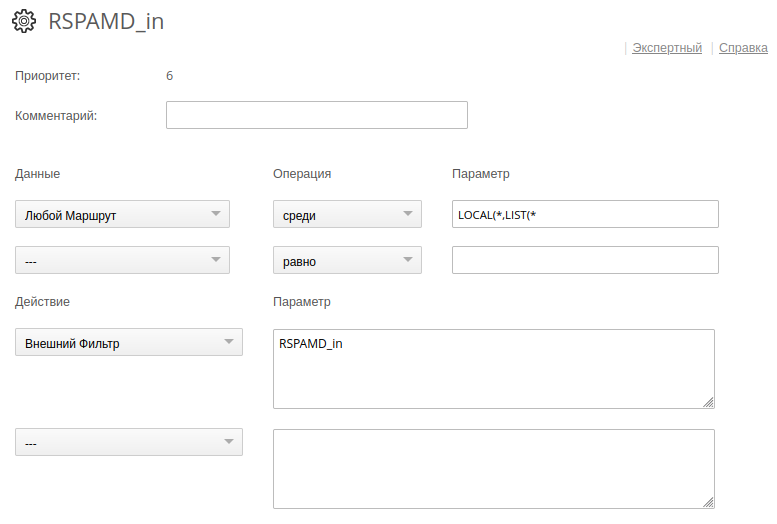Click the resize handle of the bottom textarea
The height and width of the screenshot is (524, 777).
[708, 502]
